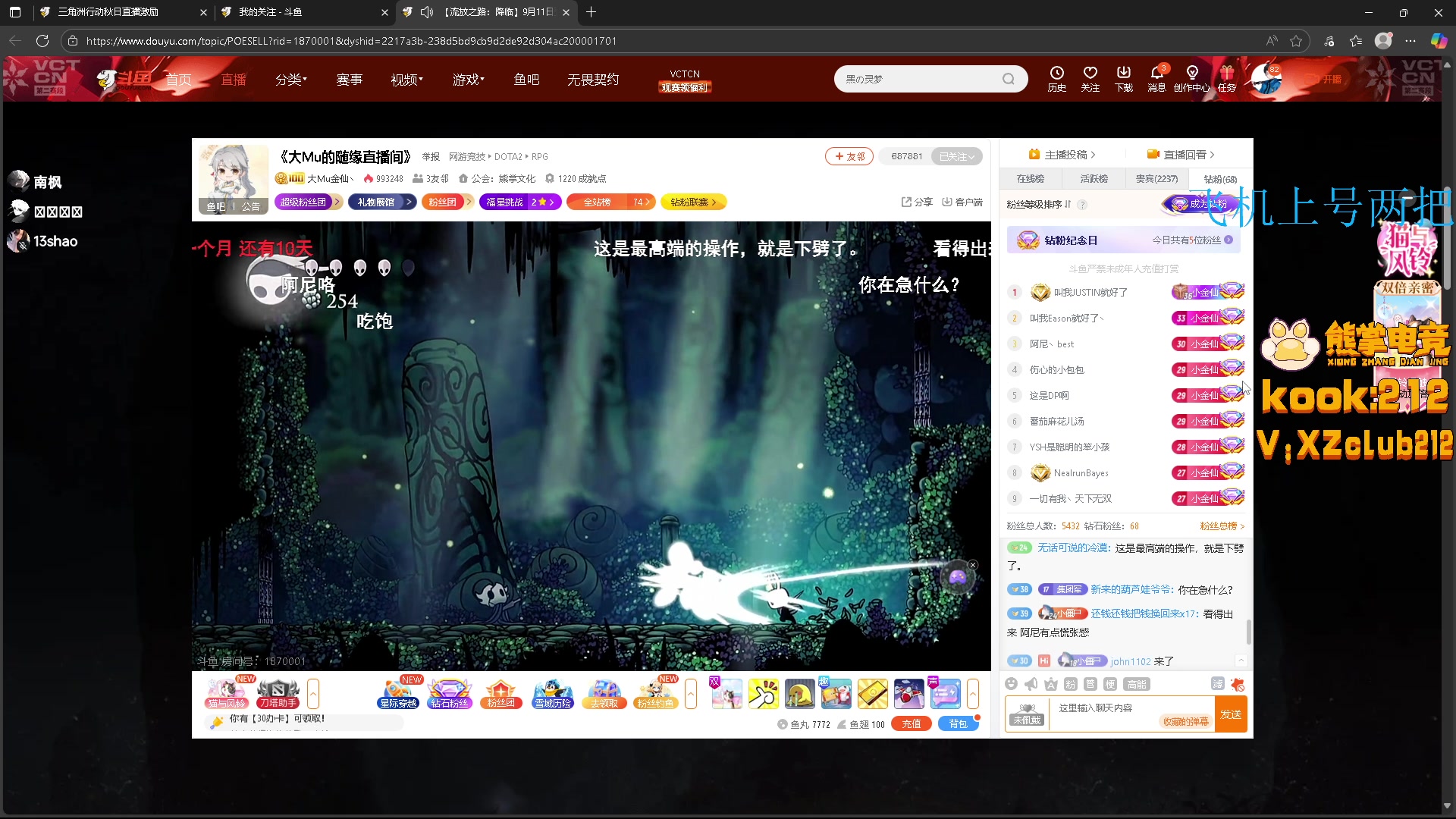This screenshot has height=819, width=1456.
Task: Open the 钻石粉丝 diamond icon
Action: 450,694
